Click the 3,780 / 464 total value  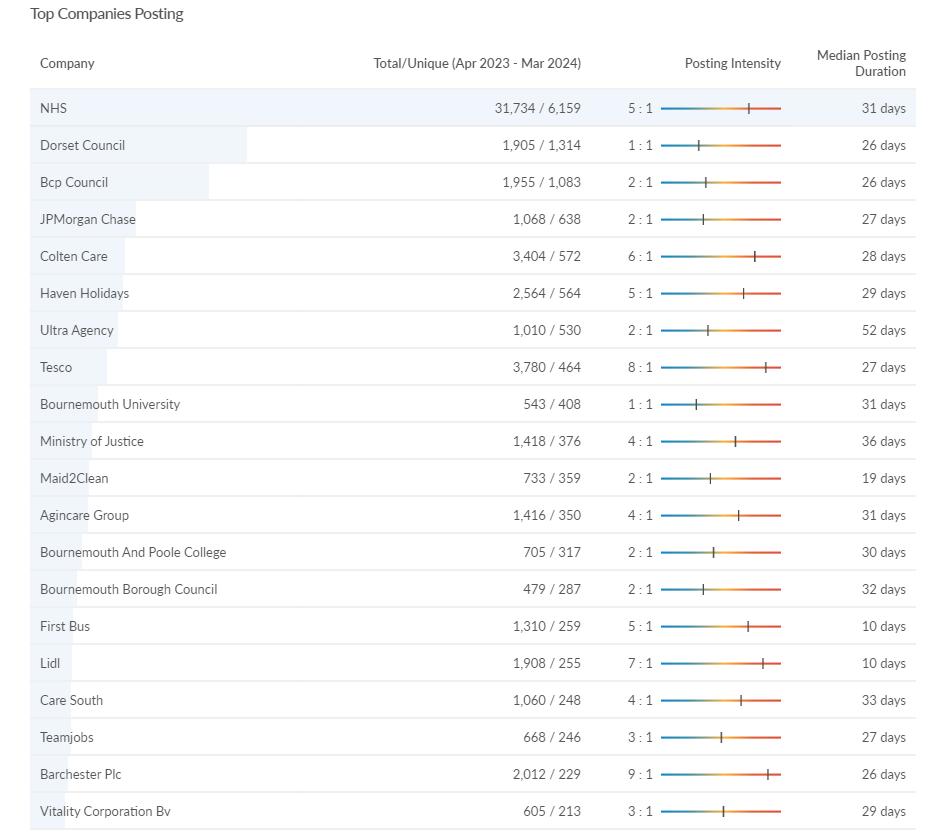tap(547, 367)
